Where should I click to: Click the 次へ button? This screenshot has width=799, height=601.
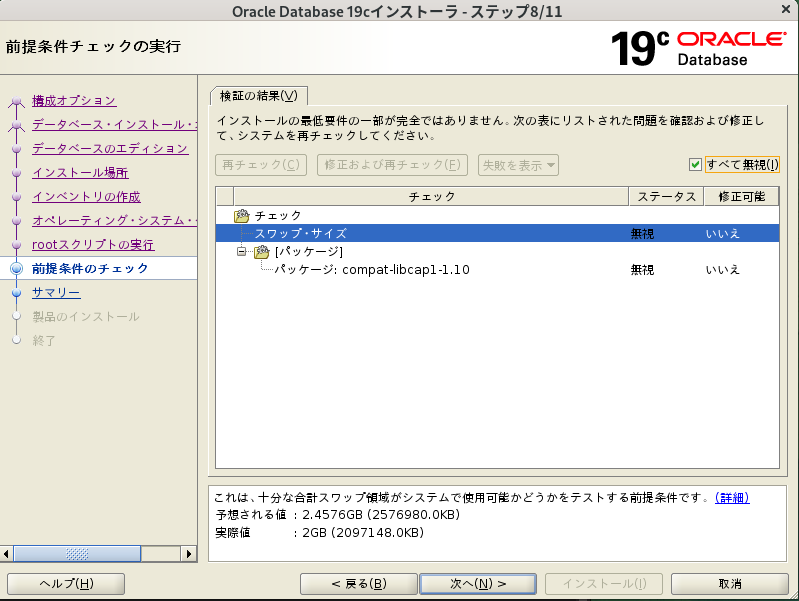click(x=478, y=584)
